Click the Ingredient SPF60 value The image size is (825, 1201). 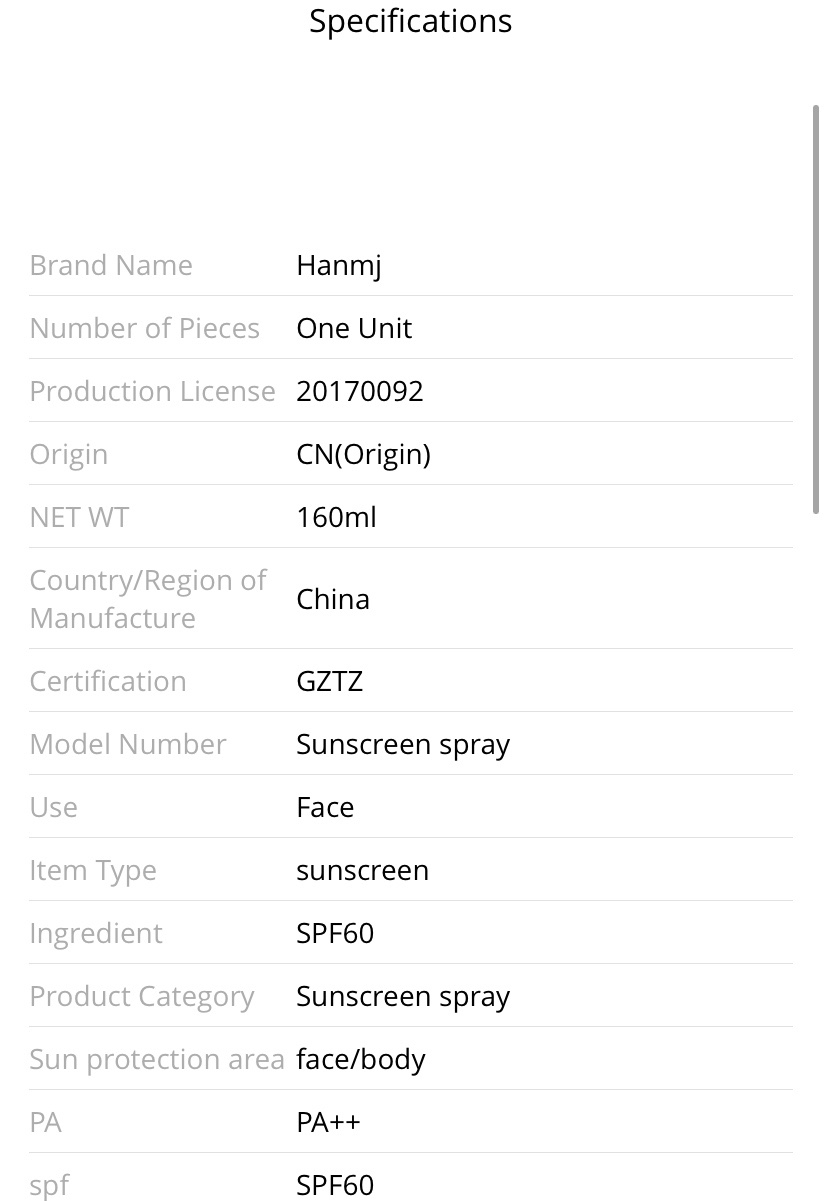335,933
